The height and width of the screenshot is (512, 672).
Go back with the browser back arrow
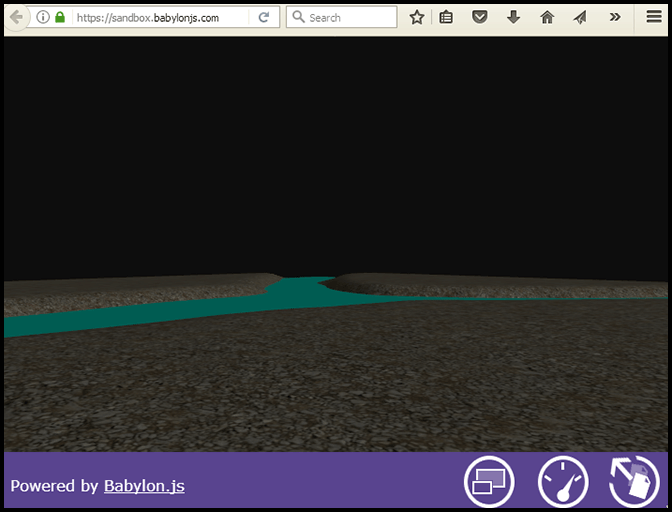click(16, 18)
